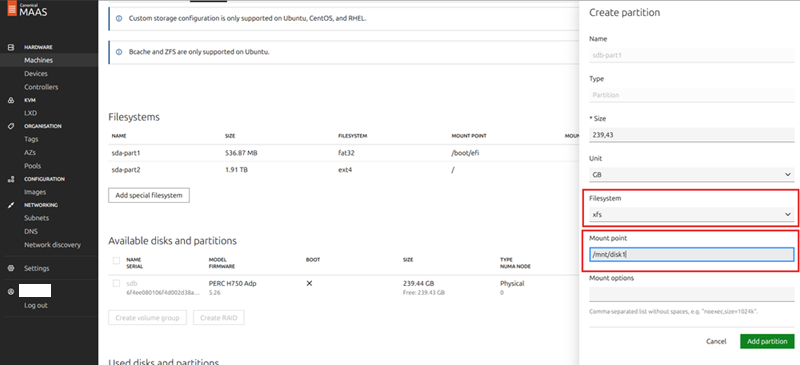Click the MODEL FIRMWARE column header
The height and width of the screenshot is (365, 800).
(222, 263)
